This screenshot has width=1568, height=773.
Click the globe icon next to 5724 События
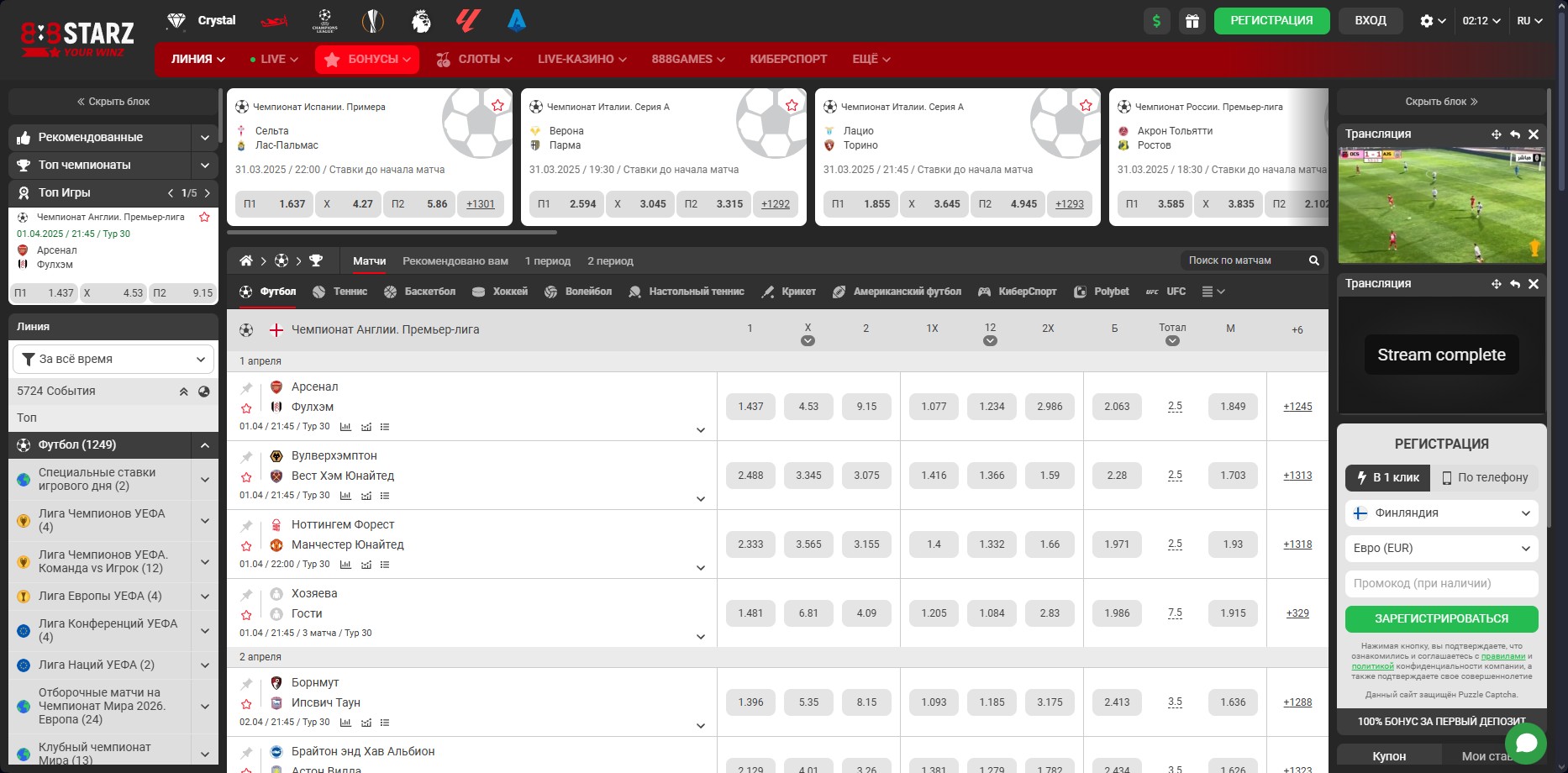[203, 392]
